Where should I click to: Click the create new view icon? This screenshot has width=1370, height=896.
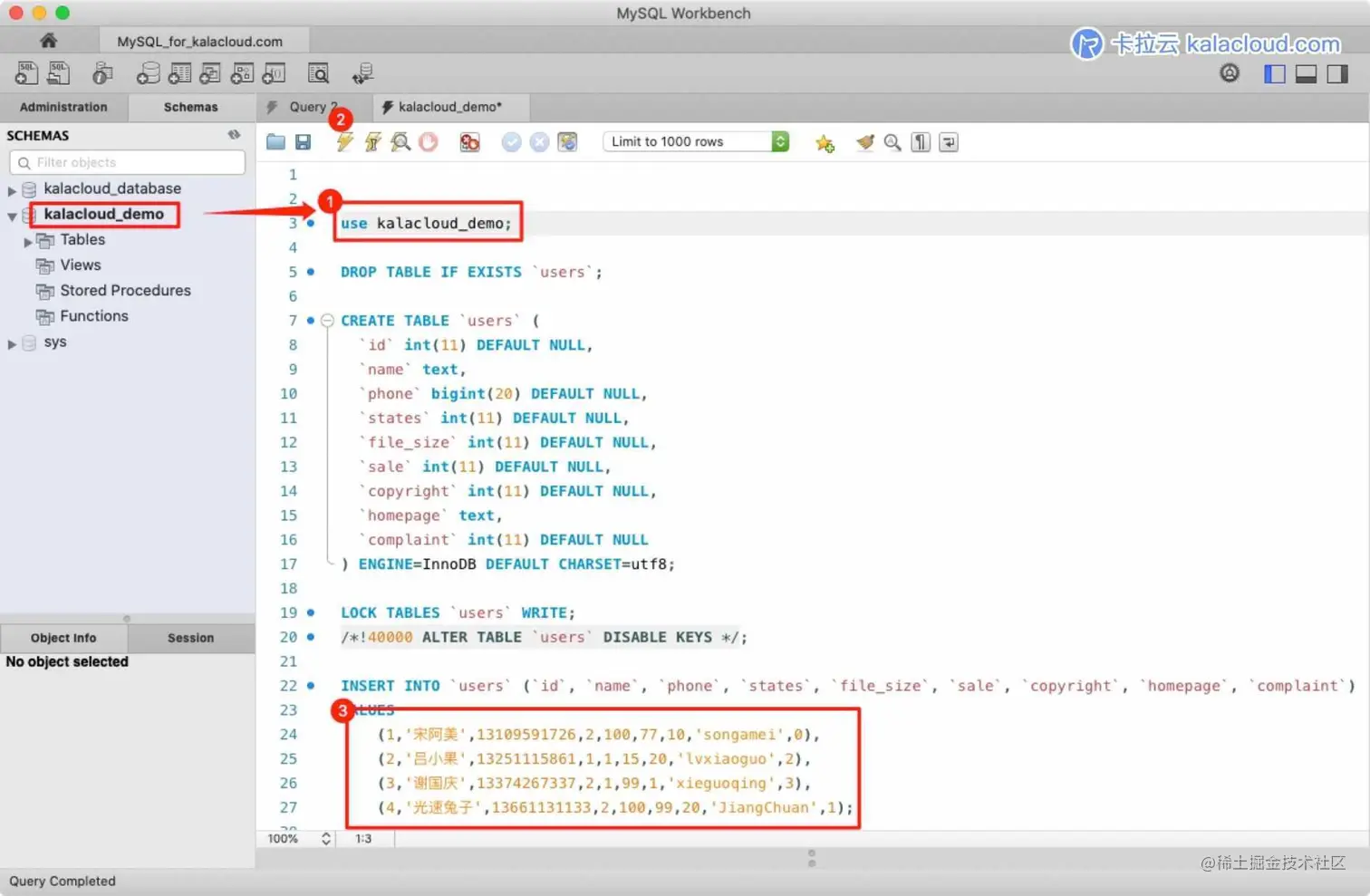coord(210,73)
